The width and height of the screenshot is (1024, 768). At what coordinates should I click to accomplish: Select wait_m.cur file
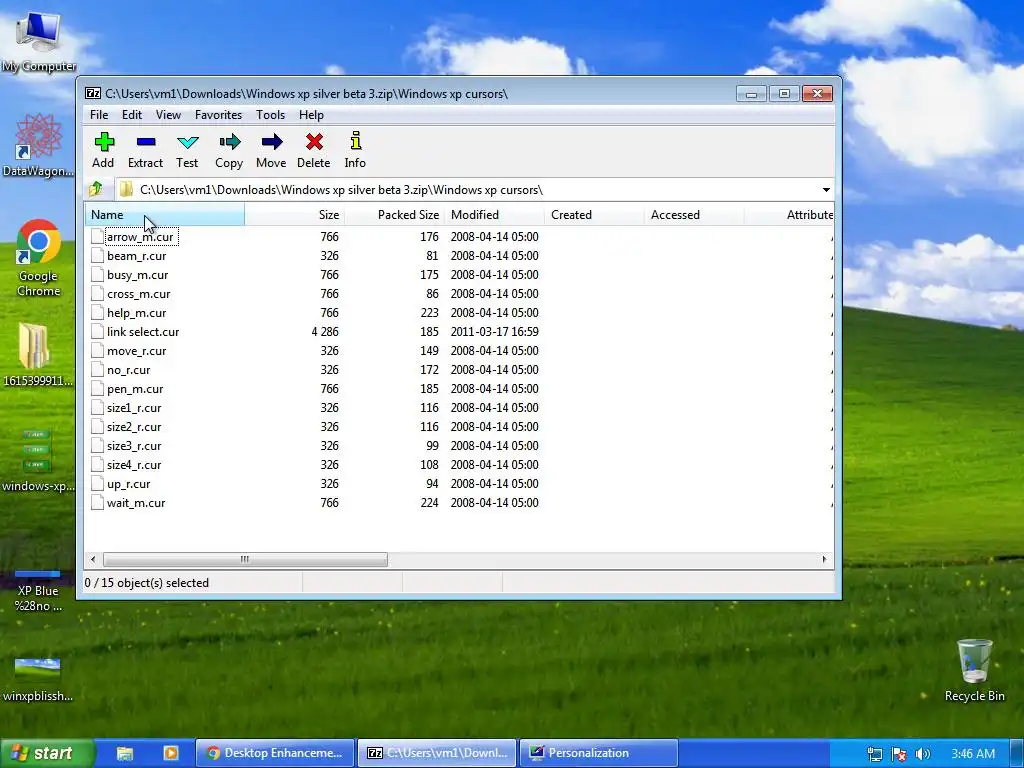[x=136, y=503]
